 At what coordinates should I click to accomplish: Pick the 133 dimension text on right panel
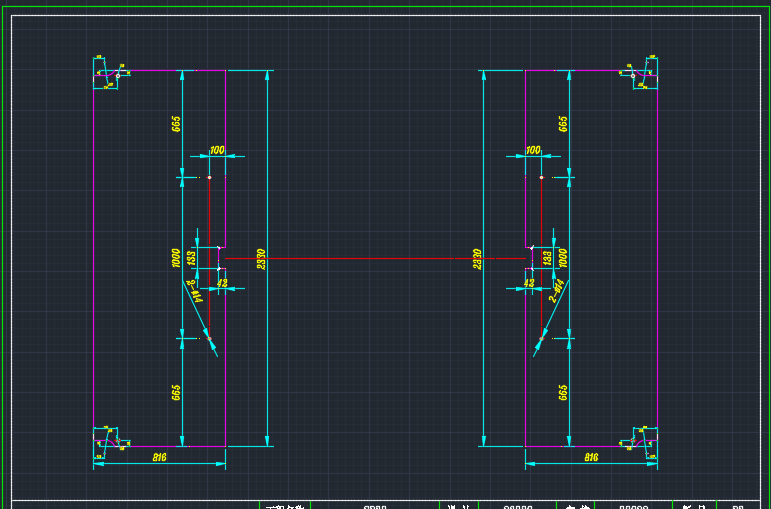point(546,258)
